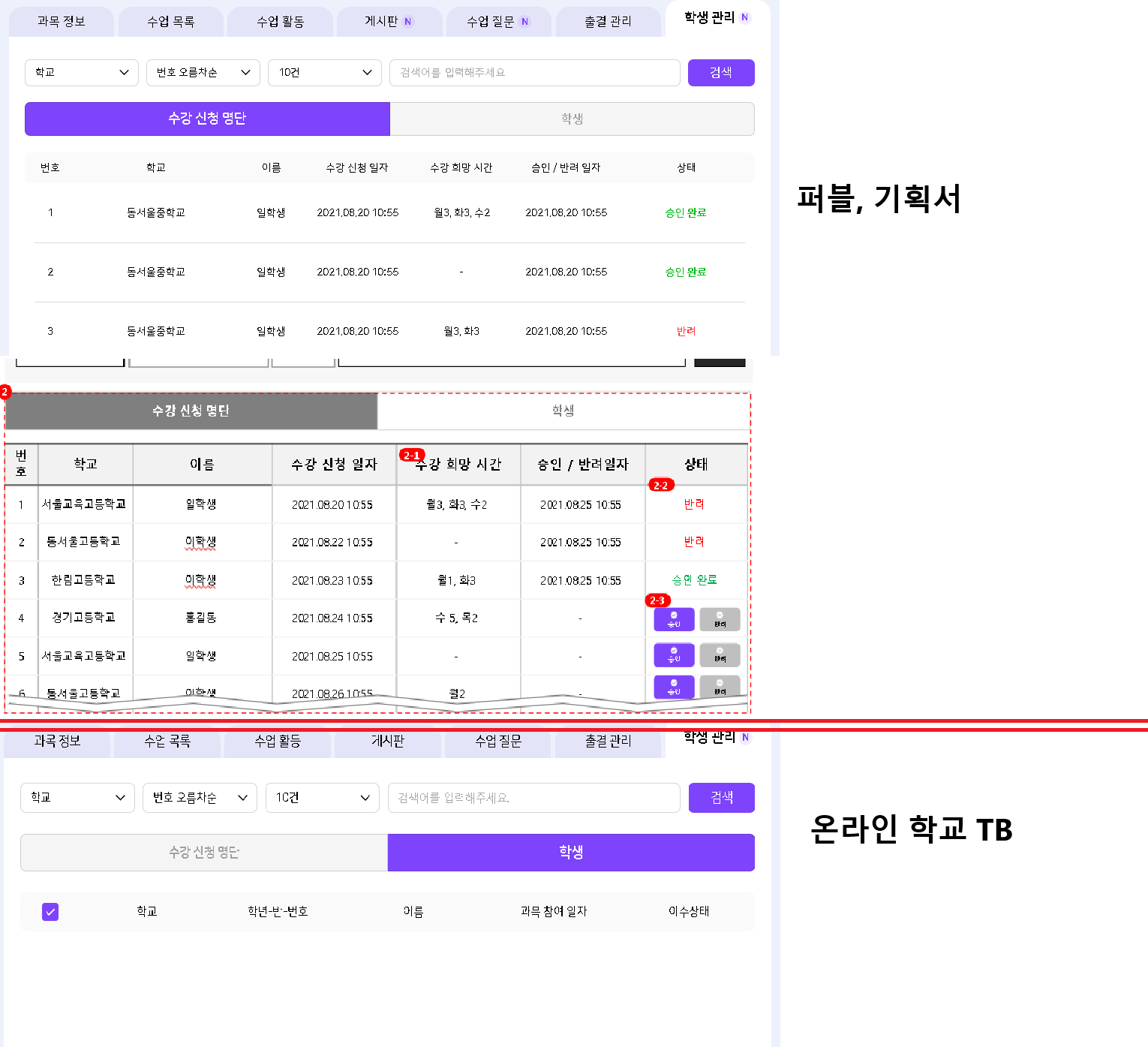
Task: Click the search text field in top panel
Action: coord(534,73)
